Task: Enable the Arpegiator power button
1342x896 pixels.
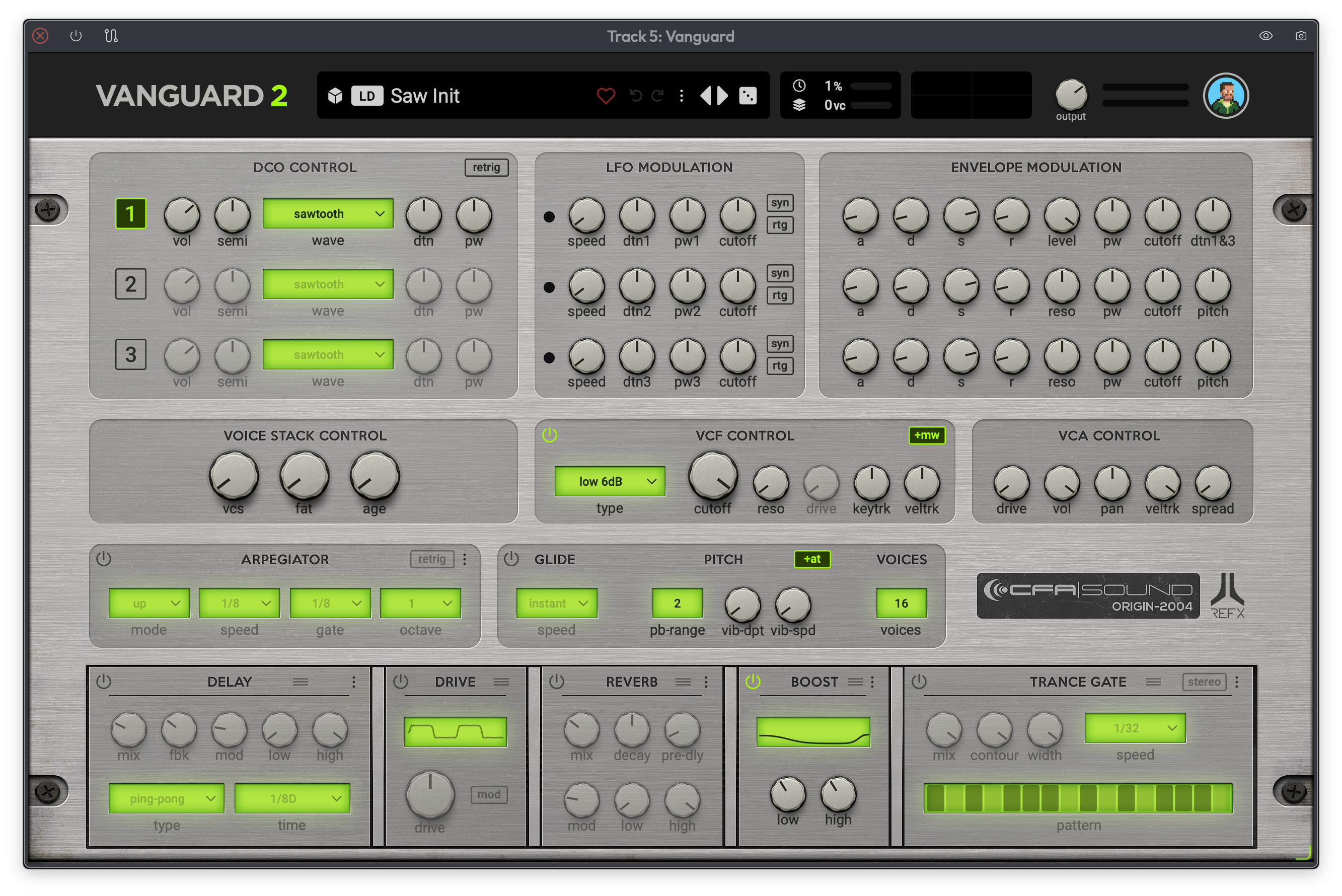Action: click(x=103, y=558)
